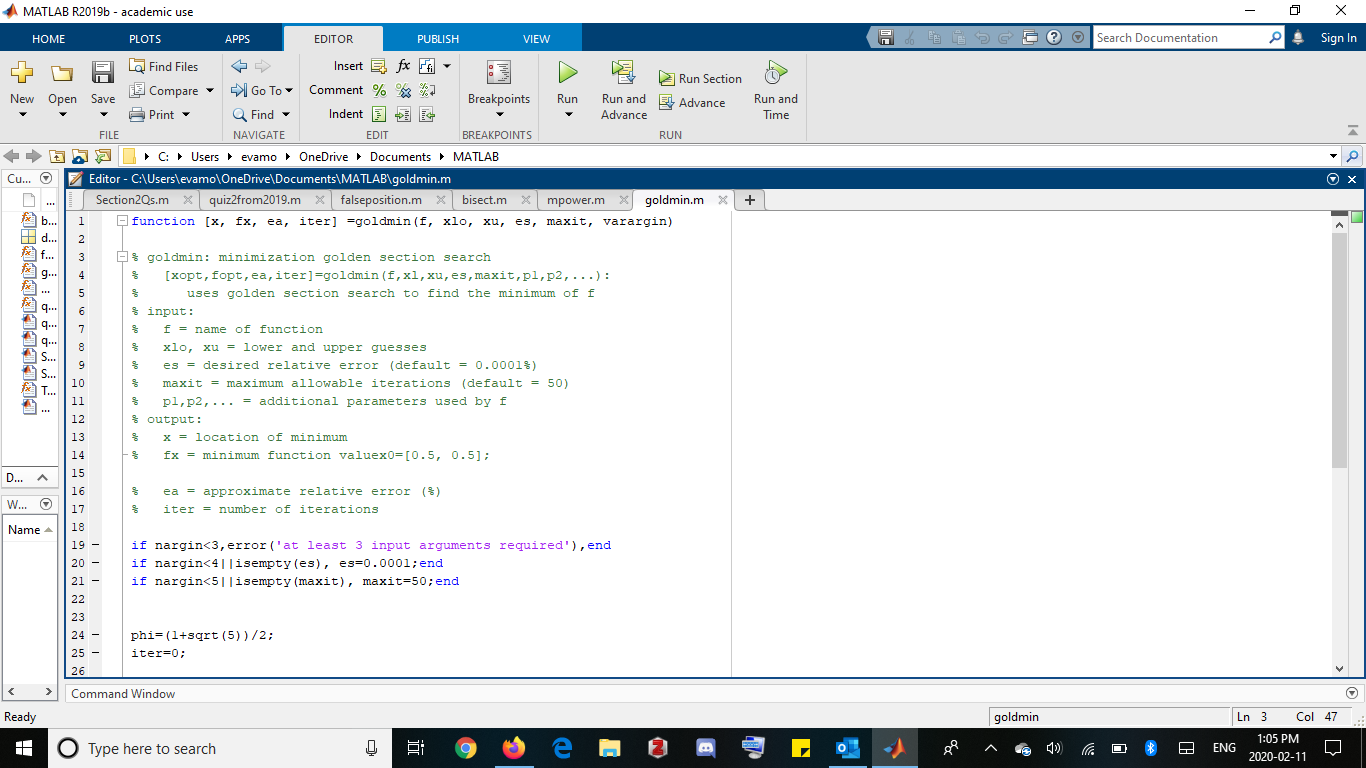Viewport: 1366px width, 768px height.
Task: Switch to the PLOTS ribbon tab
Action: point(145,39)
